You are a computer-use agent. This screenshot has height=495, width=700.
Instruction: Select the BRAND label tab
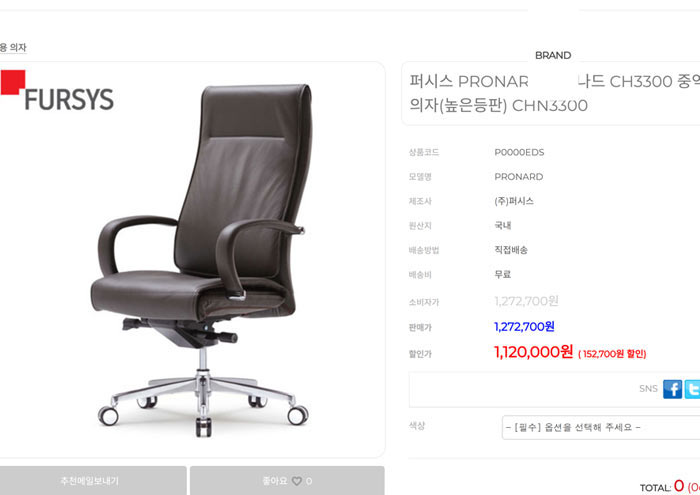click(x=553, y=55)
